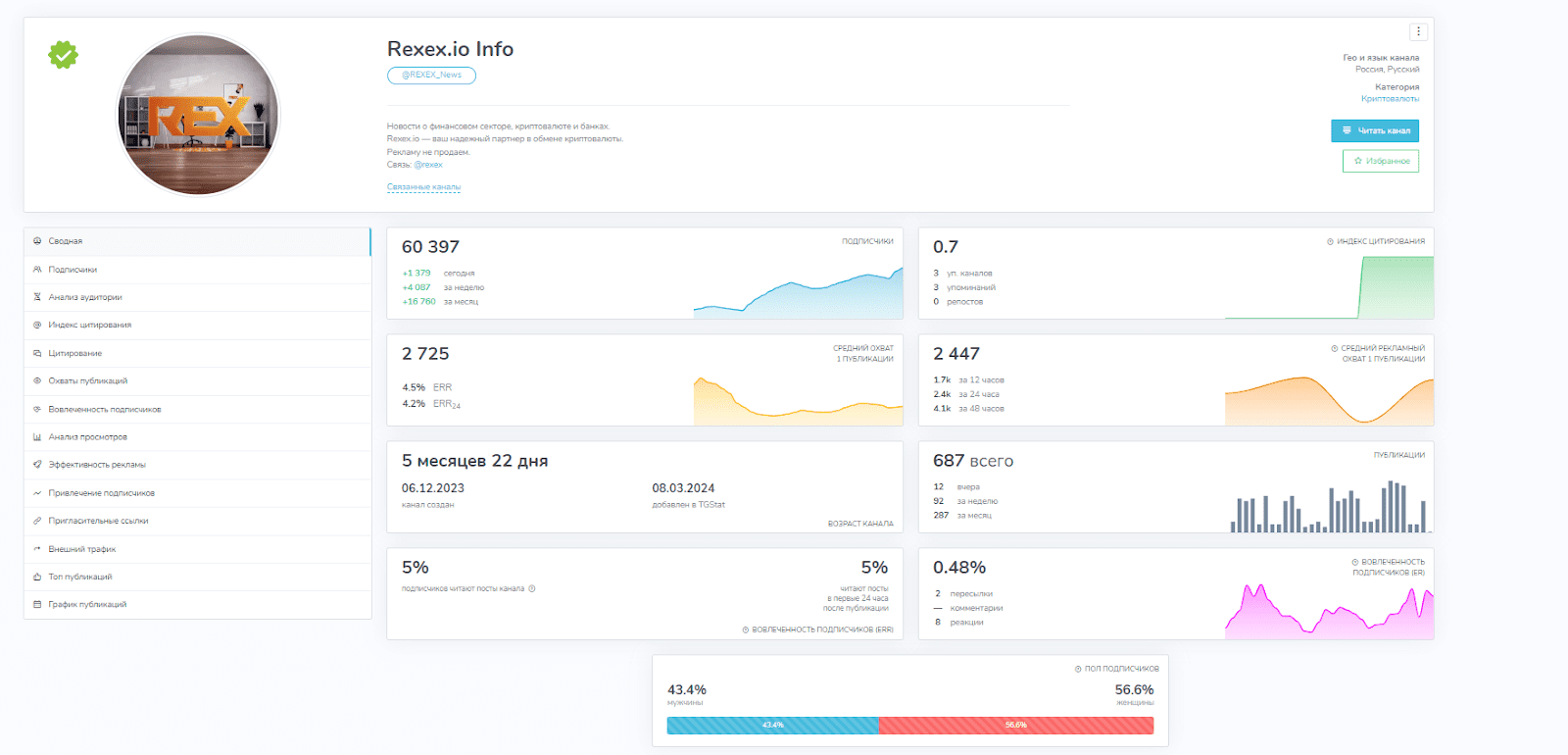The width and height of the screenshot is (1568, 755).
Task: Click help icon after 'подписчиков читают посты канала'
Action: (x=532, y=588)
